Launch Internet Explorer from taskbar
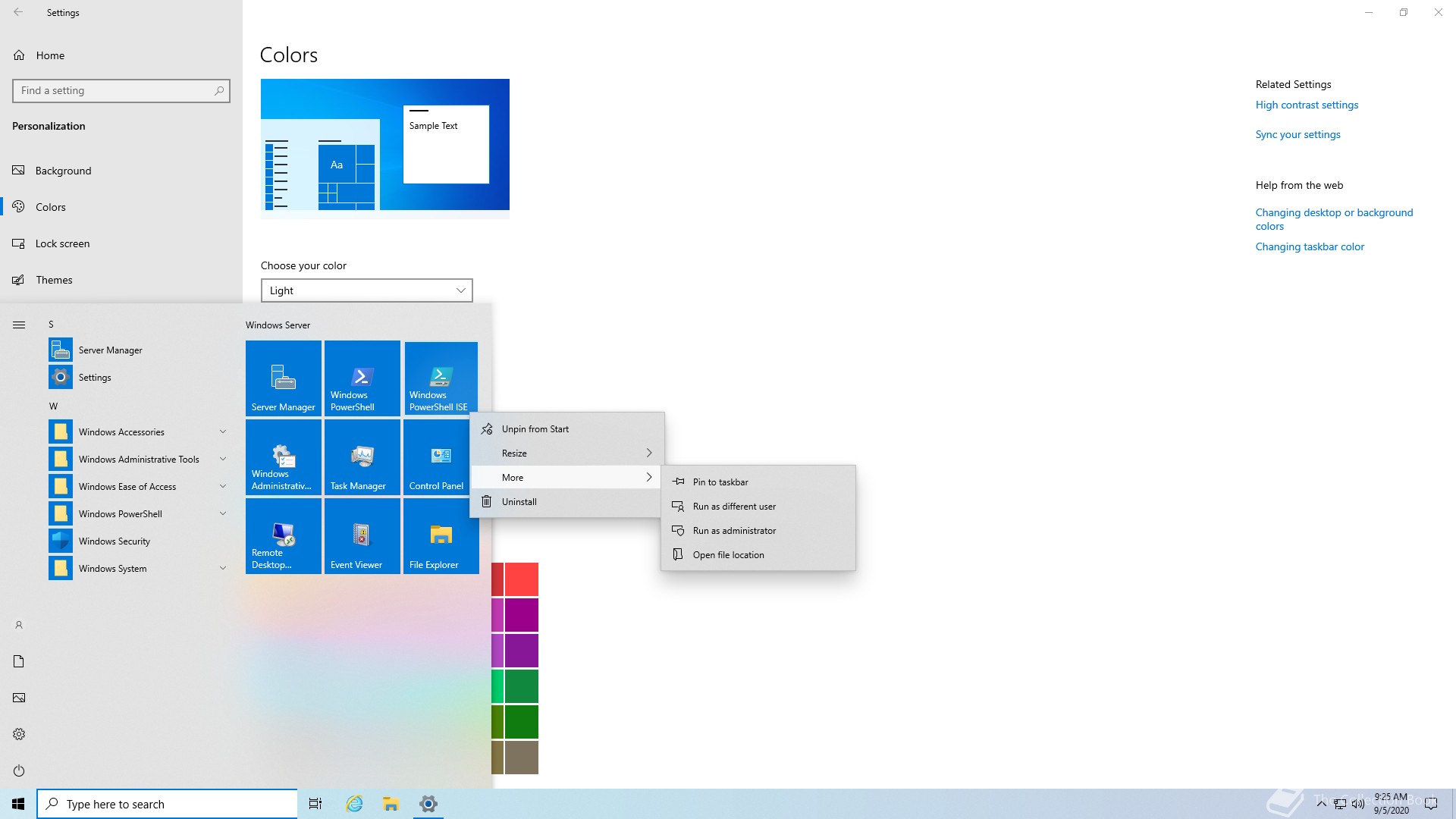 (x=354, y=804)
